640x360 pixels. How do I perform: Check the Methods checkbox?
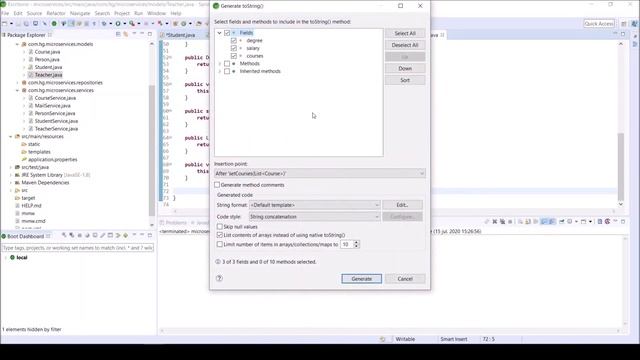(x=227, y=64)
